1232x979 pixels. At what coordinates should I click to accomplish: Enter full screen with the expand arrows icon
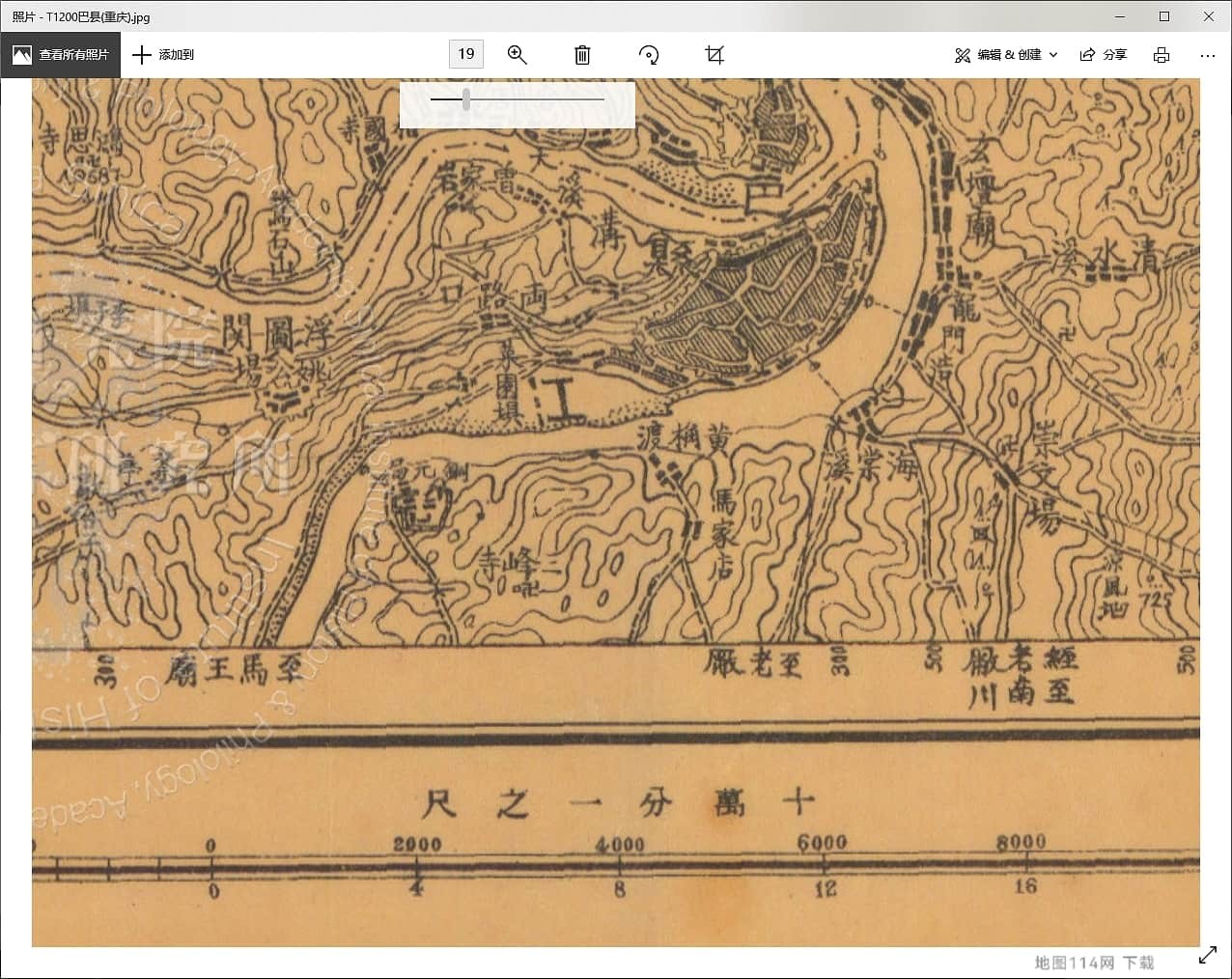tap(1208, 955)
